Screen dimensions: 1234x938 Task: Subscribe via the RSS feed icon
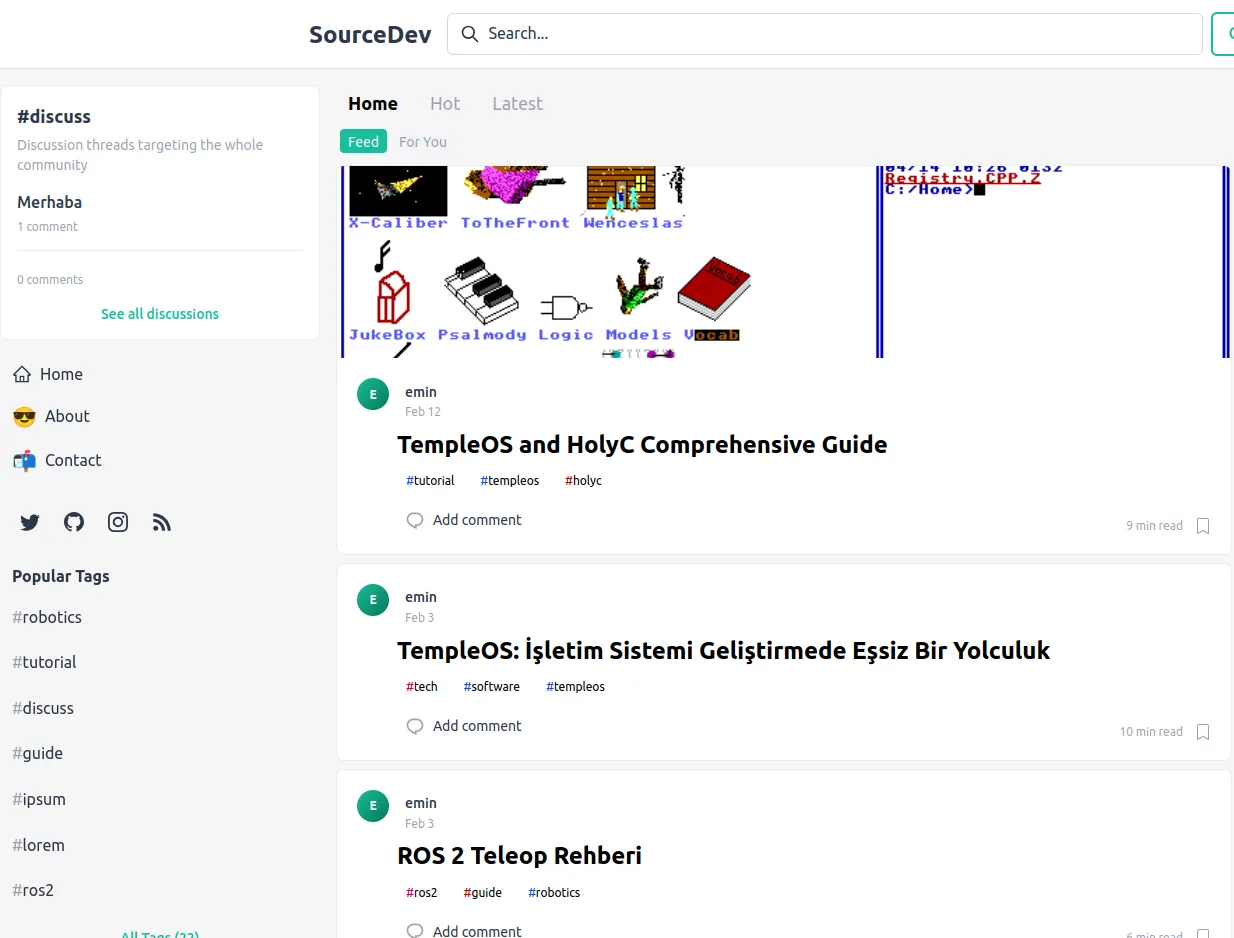[x=161, y=521]
